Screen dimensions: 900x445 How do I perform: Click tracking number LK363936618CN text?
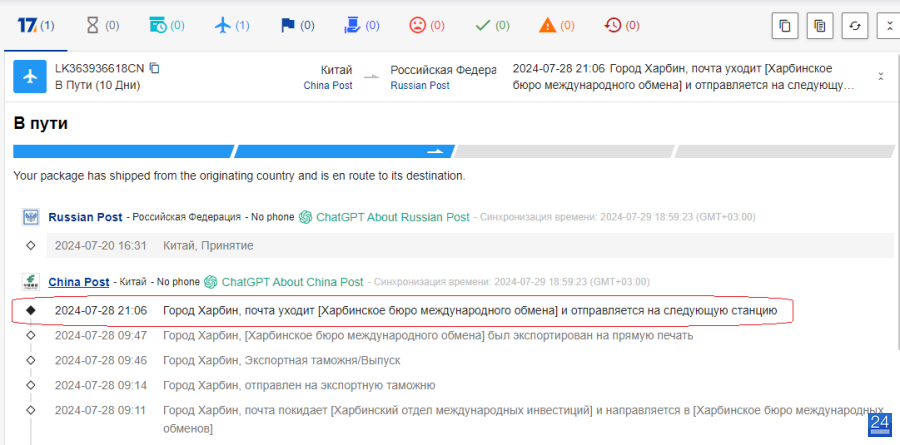coord(100,68)
